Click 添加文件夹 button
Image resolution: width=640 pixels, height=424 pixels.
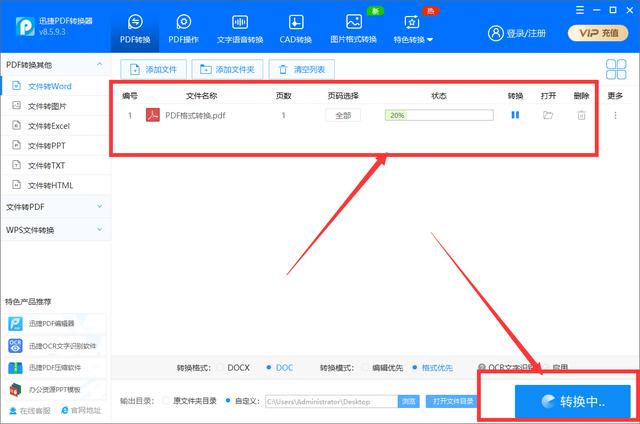point(227,69)
